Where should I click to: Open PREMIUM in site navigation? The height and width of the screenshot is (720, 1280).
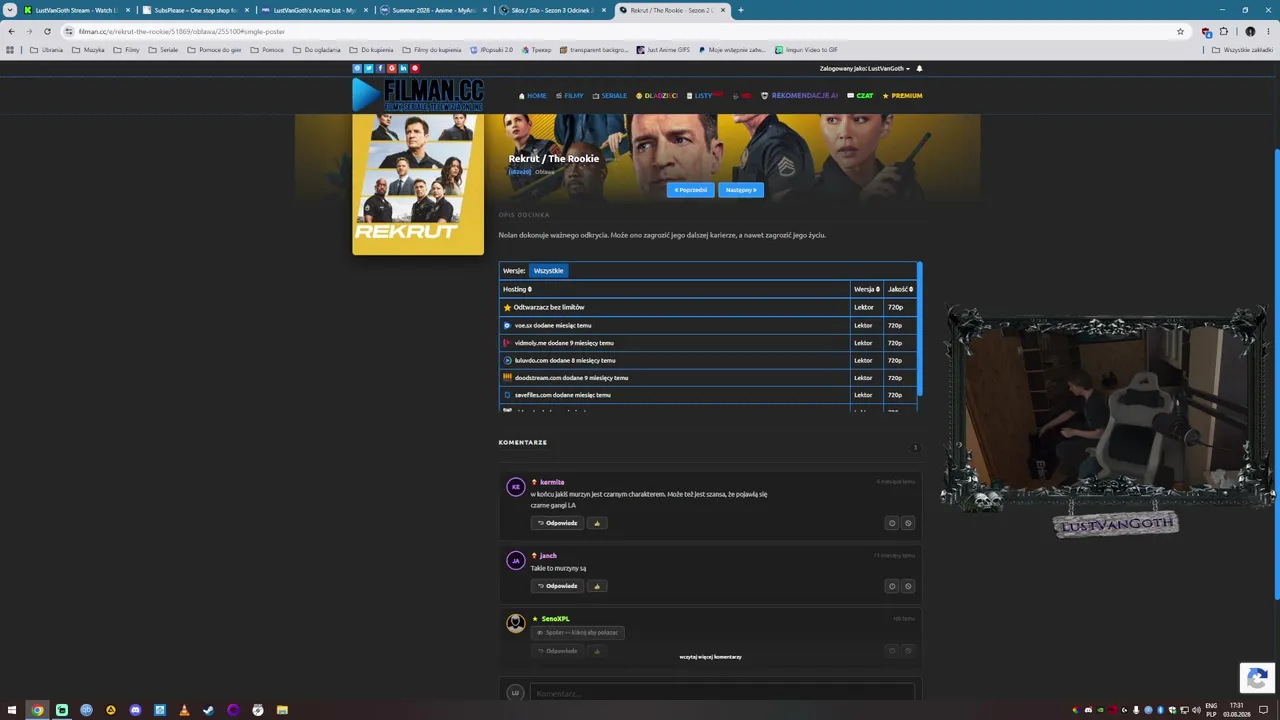point(902,96)
